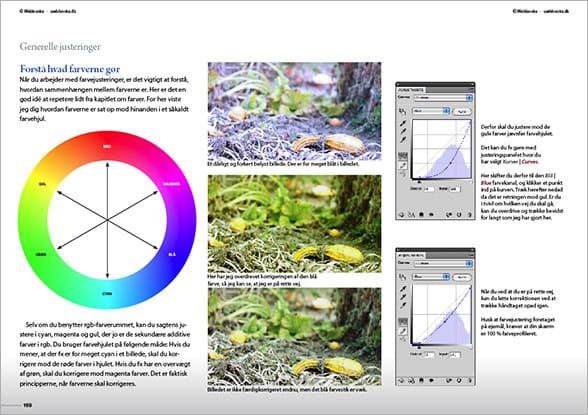588x415 pixels.
Task: Clip adjustment to layer in upper Curves panel
Action: click(x=422, y=214)
